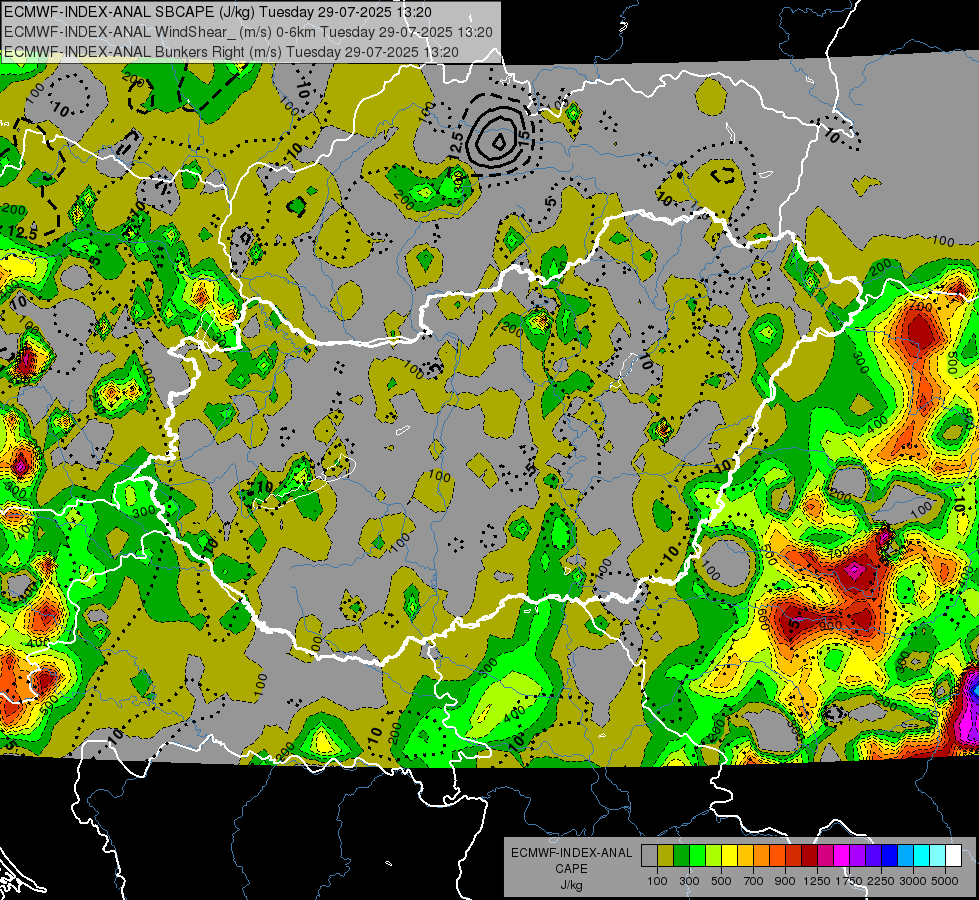Click the 900 tick label on legend
This screenshot has width=979, height=900.
[x=785, y=881]
